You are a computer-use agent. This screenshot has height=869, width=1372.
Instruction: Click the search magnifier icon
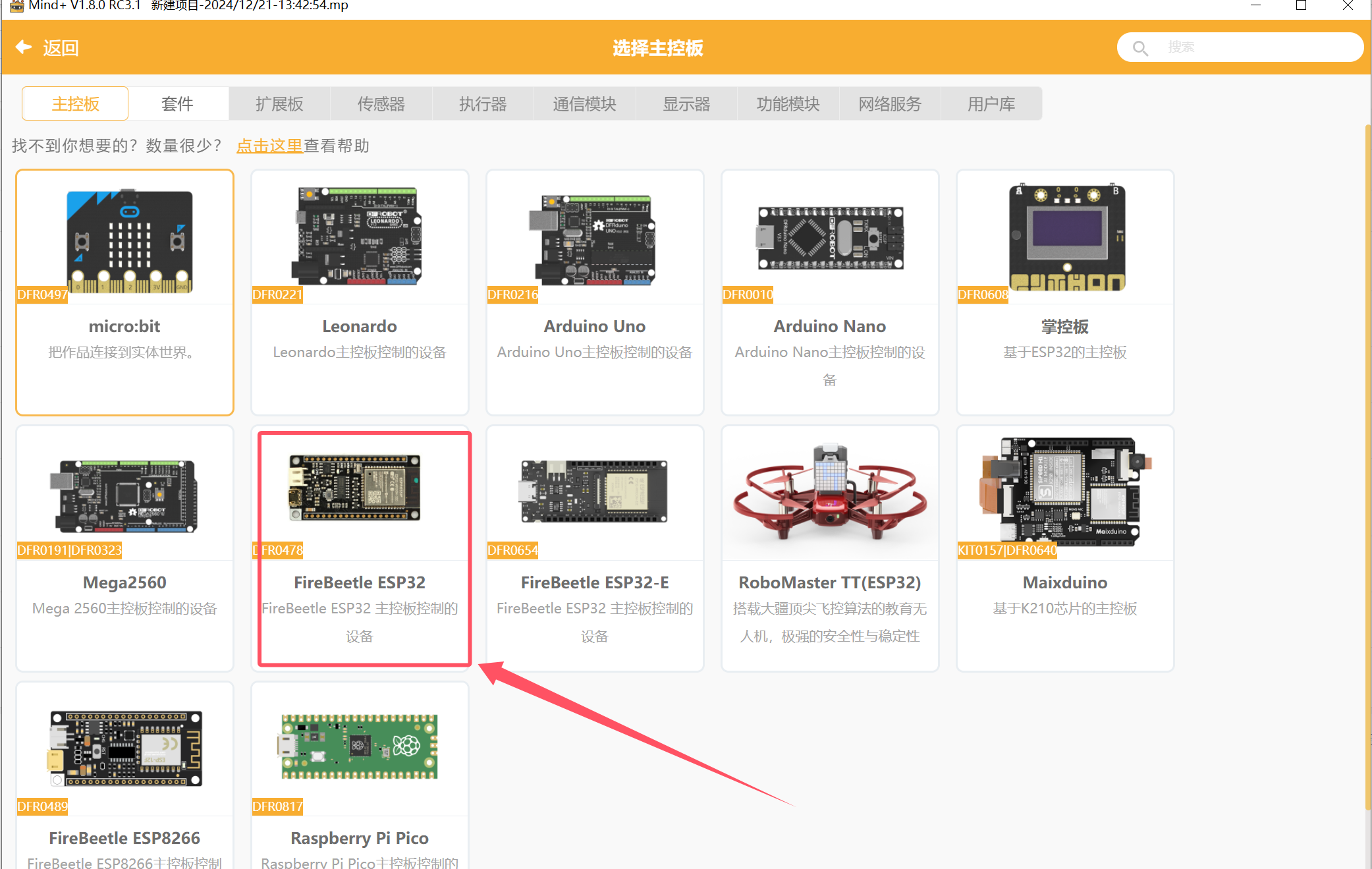[1140, 48]
